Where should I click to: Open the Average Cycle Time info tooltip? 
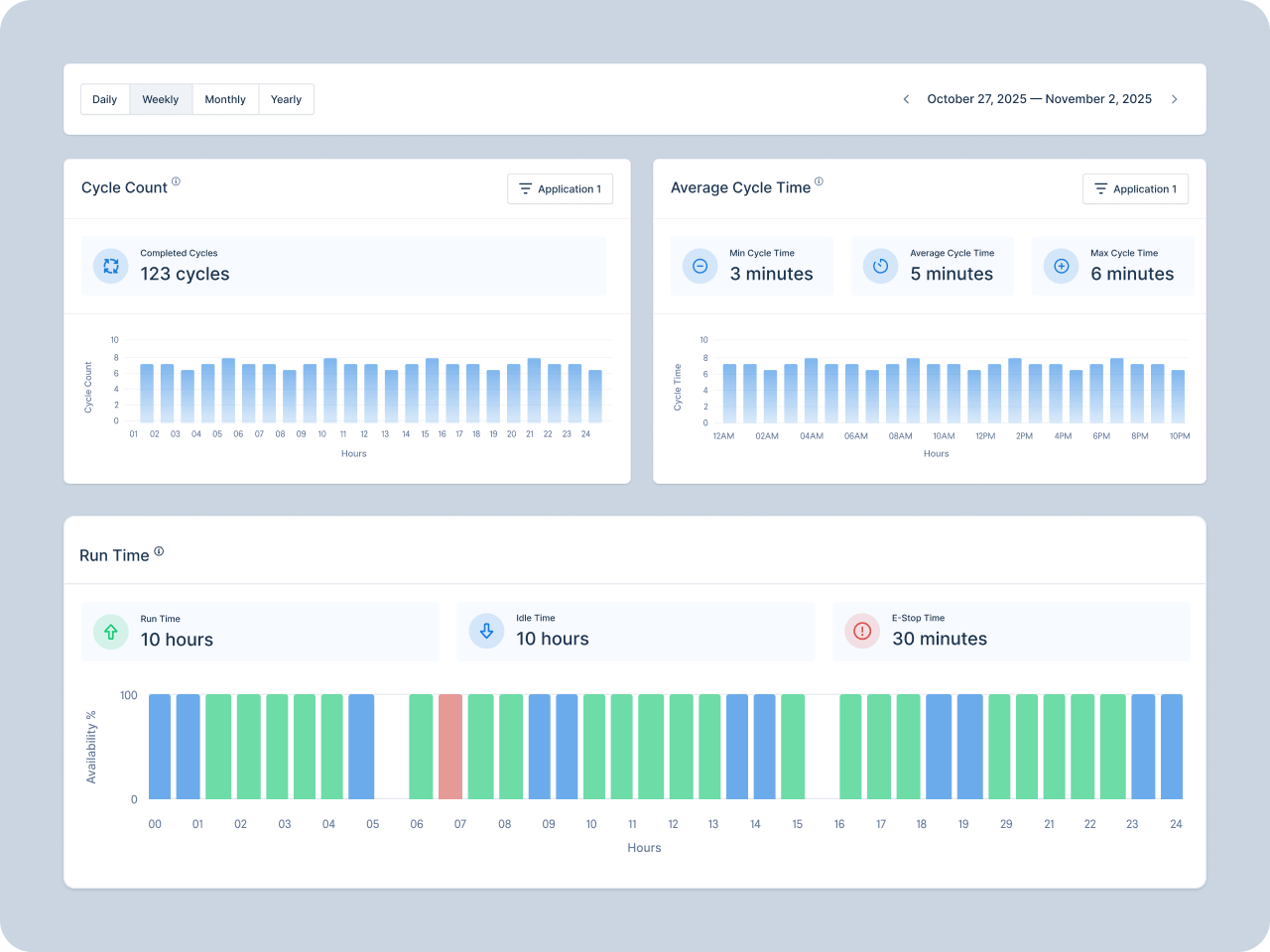click(819, 180)
